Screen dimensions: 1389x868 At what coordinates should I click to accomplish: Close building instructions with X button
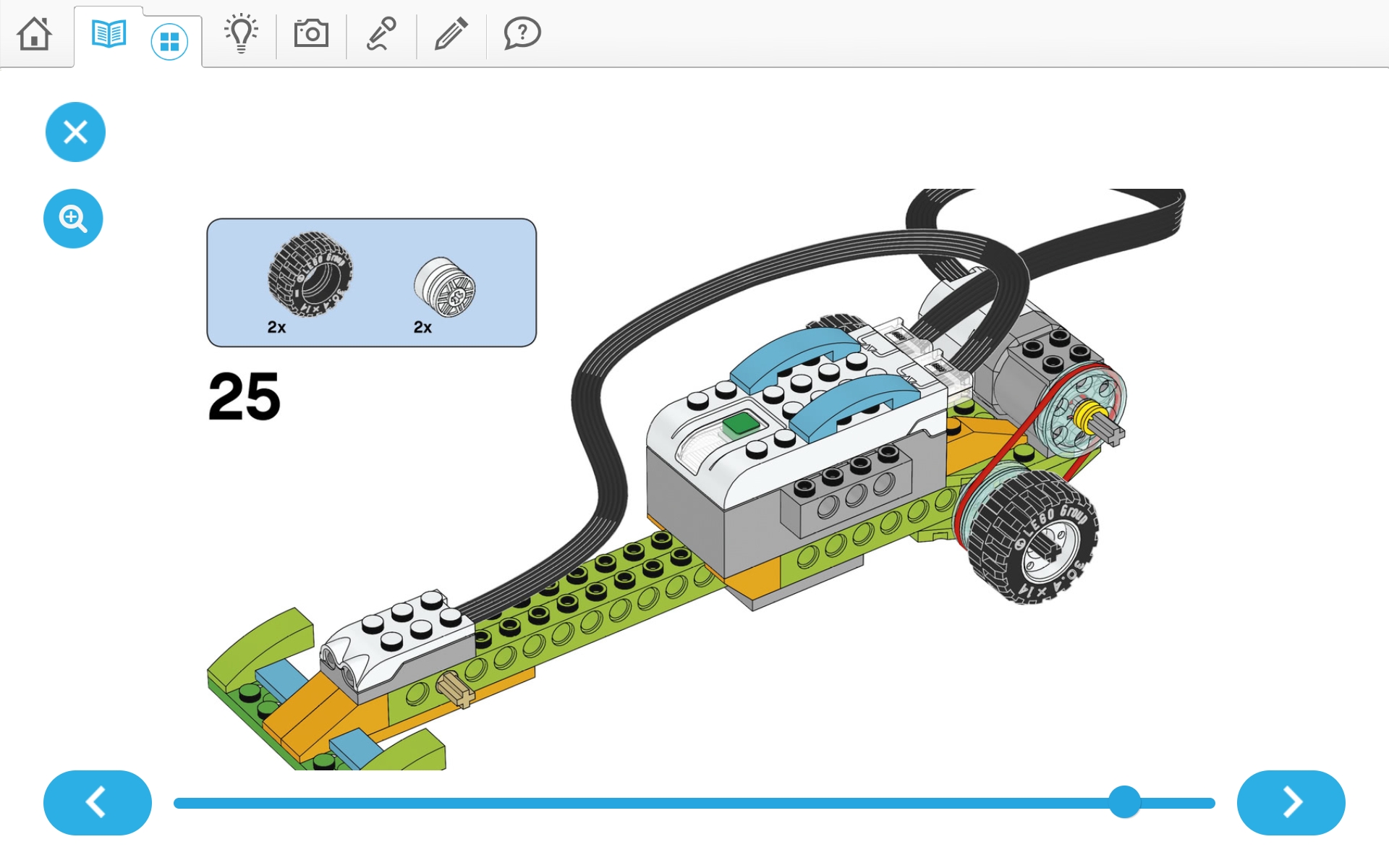point(75,132)
